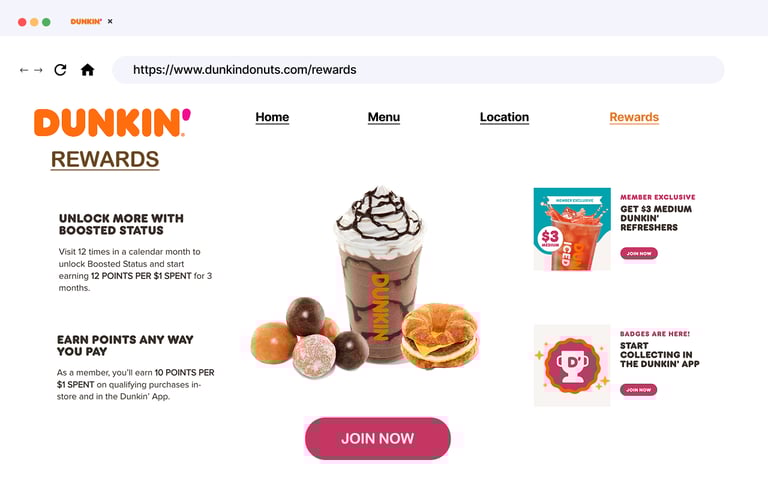Click the orange Dunkin' logo

(x=112, y=122)
